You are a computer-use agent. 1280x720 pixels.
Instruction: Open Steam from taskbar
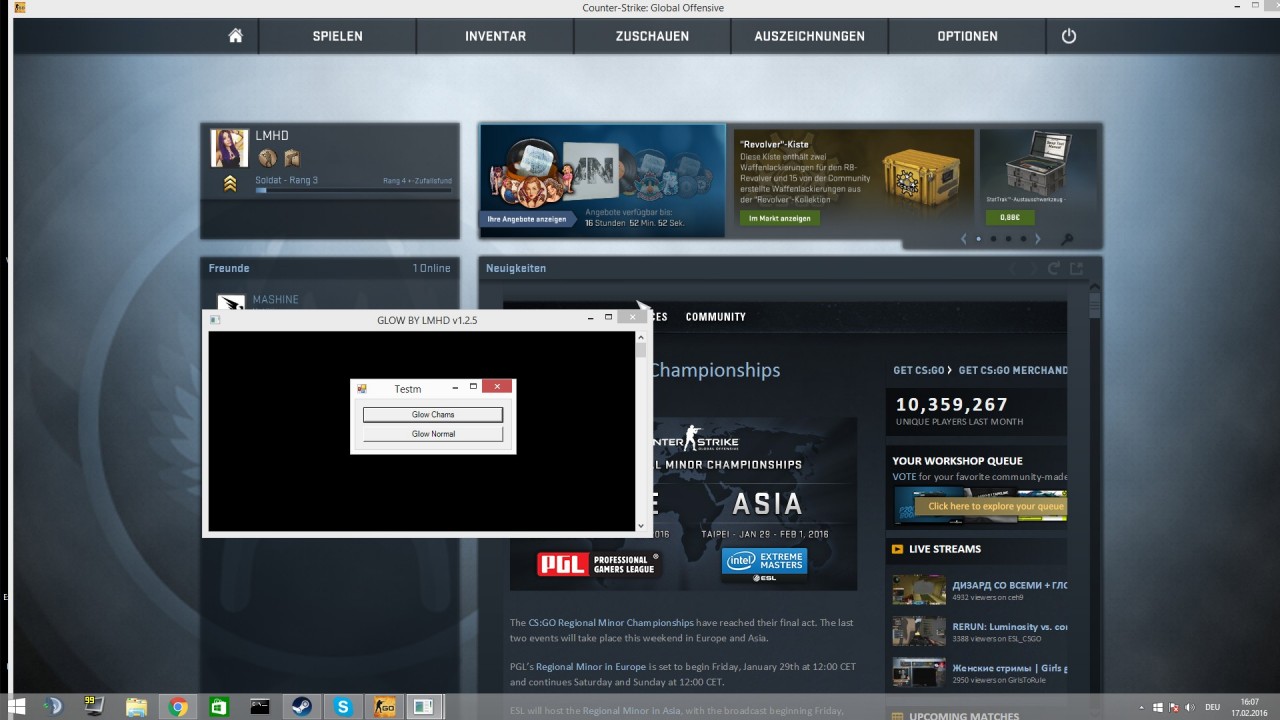[x=301, y=707]
